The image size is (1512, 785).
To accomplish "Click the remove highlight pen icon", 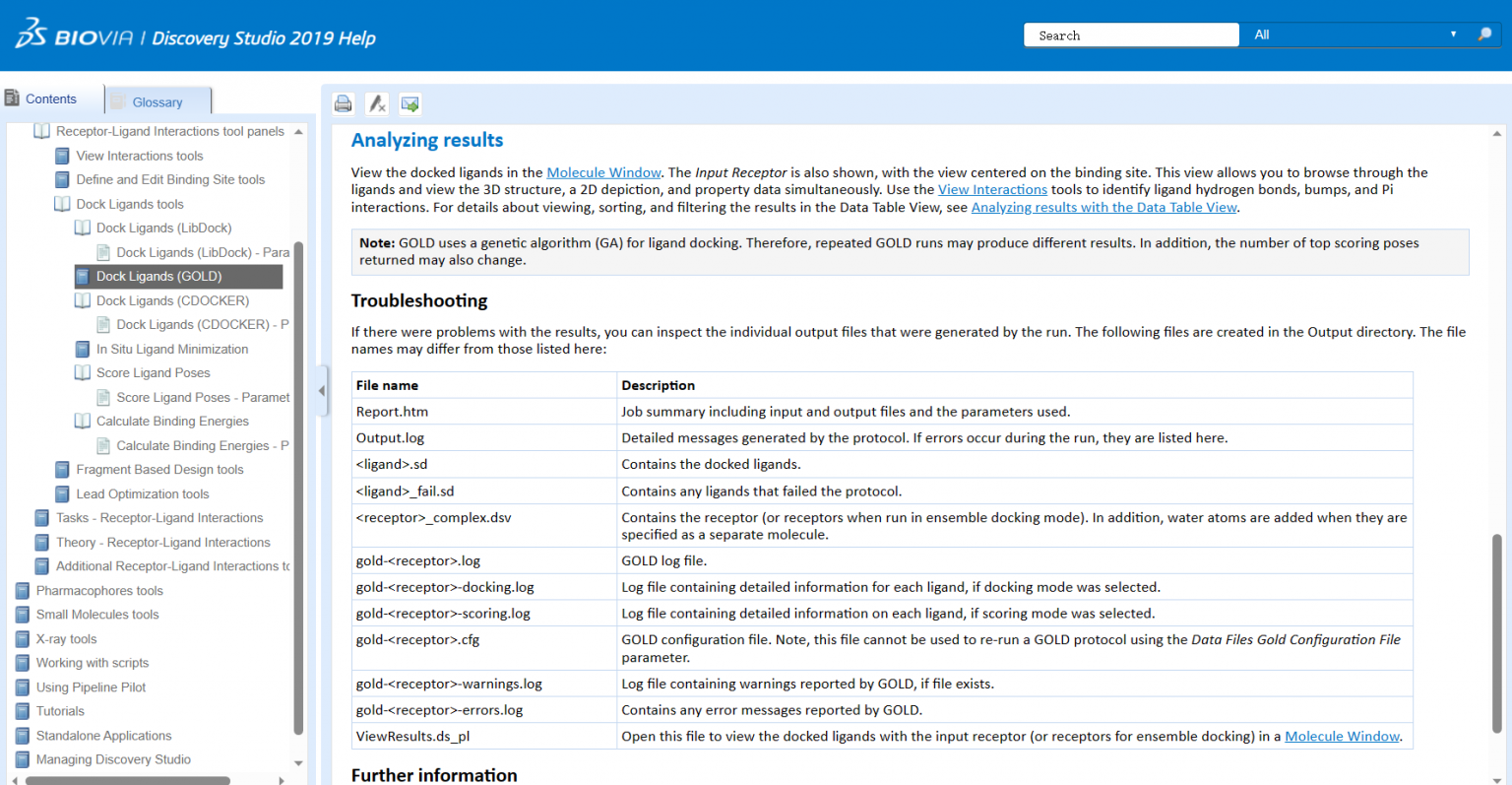I will (x=377, y=103).
